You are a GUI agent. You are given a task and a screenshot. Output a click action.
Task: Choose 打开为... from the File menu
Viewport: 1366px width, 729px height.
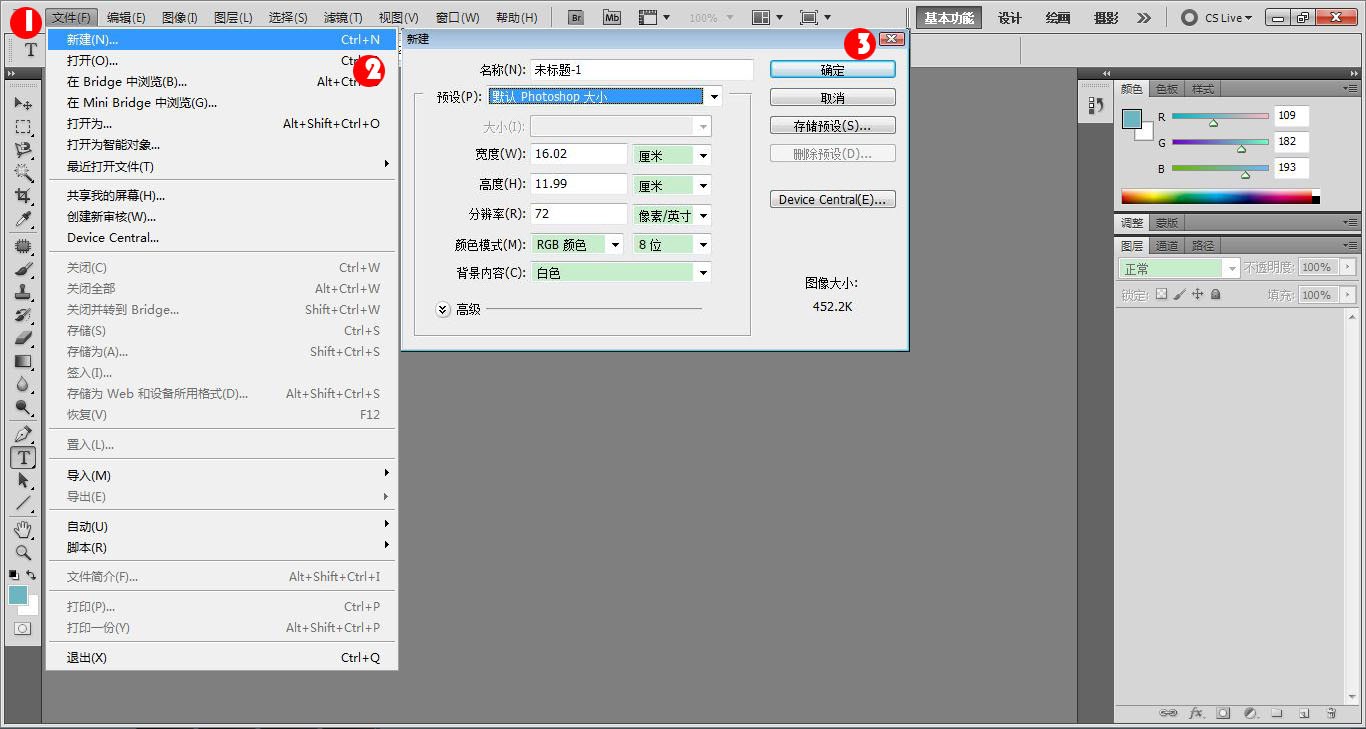[223, 124]
